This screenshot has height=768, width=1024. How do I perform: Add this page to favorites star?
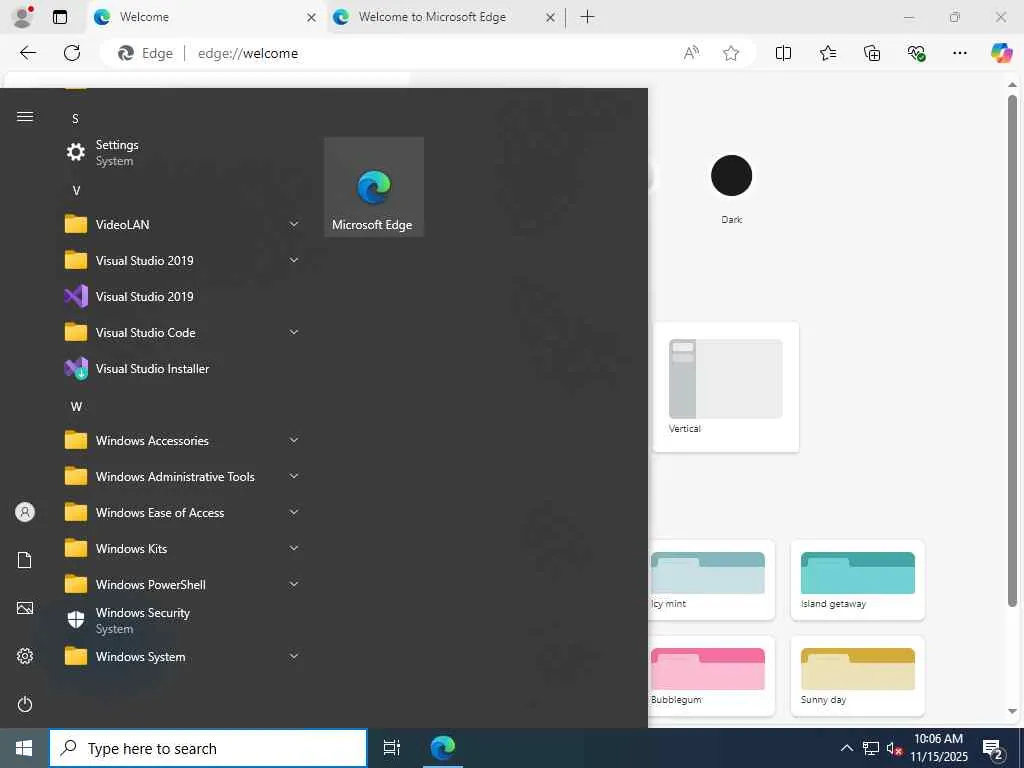[731, 53]
